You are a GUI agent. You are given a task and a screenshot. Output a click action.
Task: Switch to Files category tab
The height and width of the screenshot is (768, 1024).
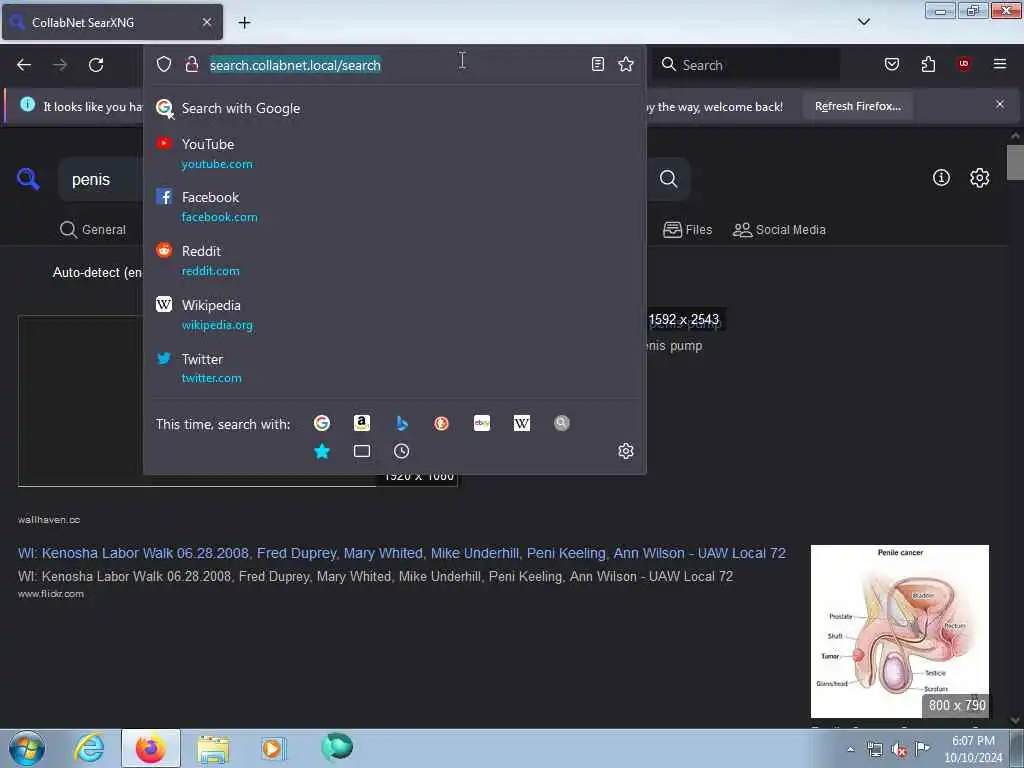tap(688, 230)
